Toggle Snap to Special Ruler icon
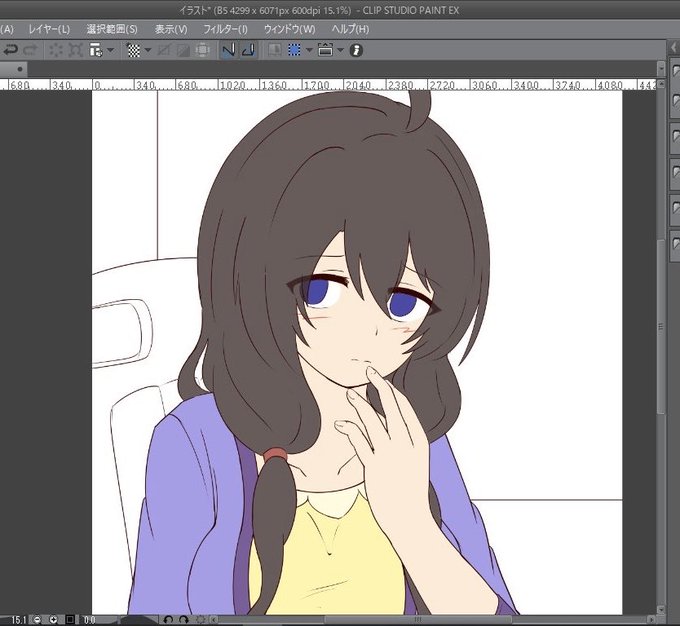This screenshot has width=680, height=626. point(248,50)
